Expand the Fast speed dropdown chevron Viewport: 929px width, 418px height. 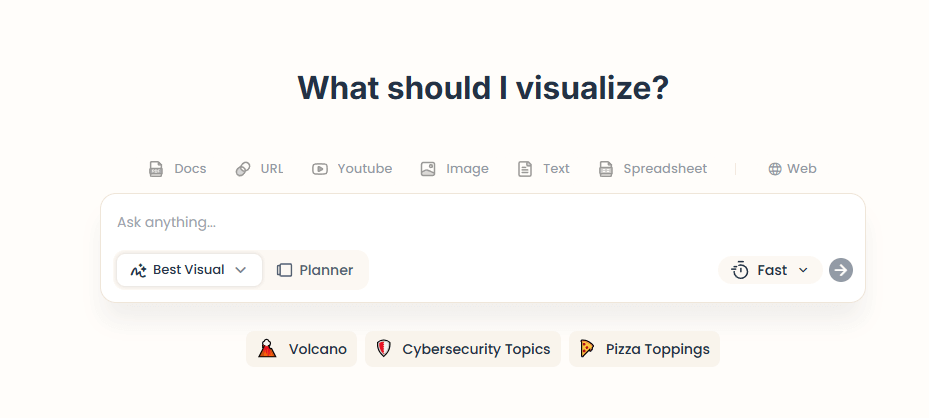pyautogui.click(x=803, y=270)
